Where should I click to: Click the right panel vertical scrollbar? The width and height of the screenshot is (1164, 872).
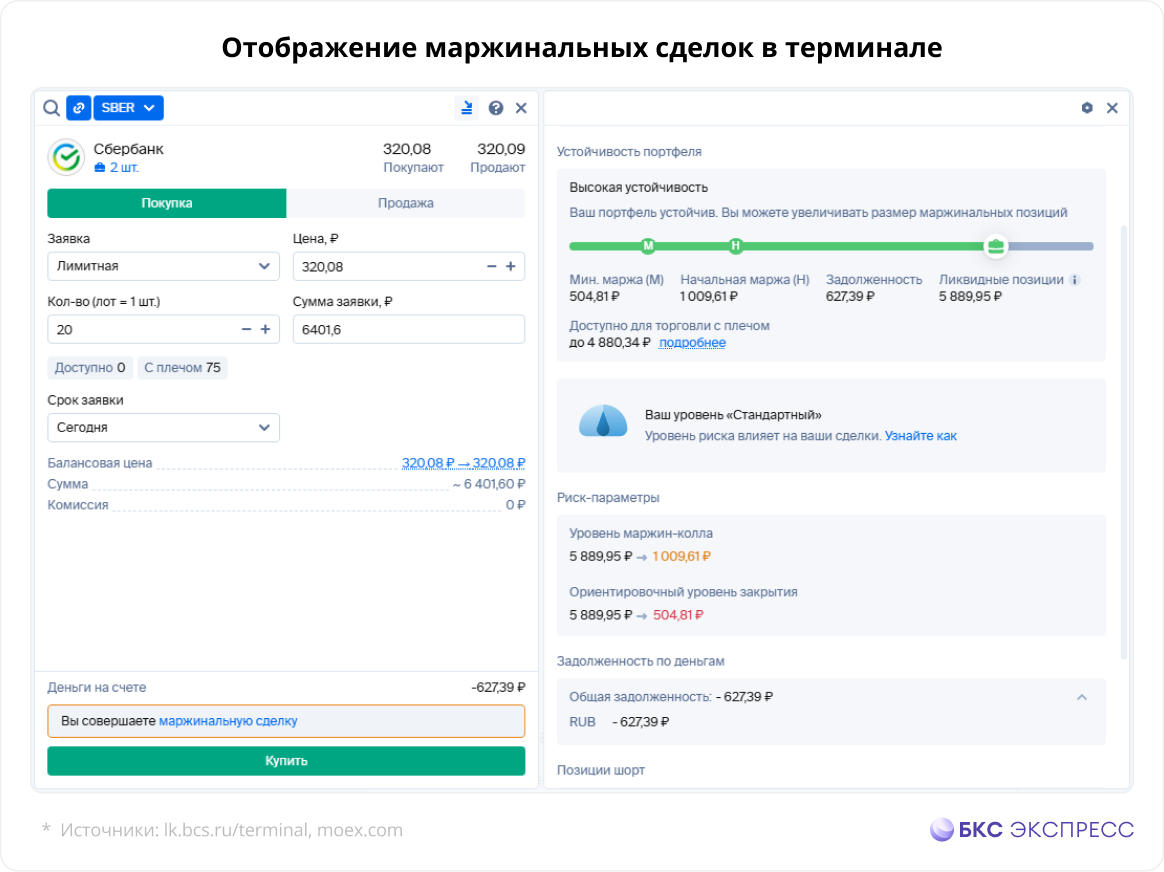pos(1124,442)
